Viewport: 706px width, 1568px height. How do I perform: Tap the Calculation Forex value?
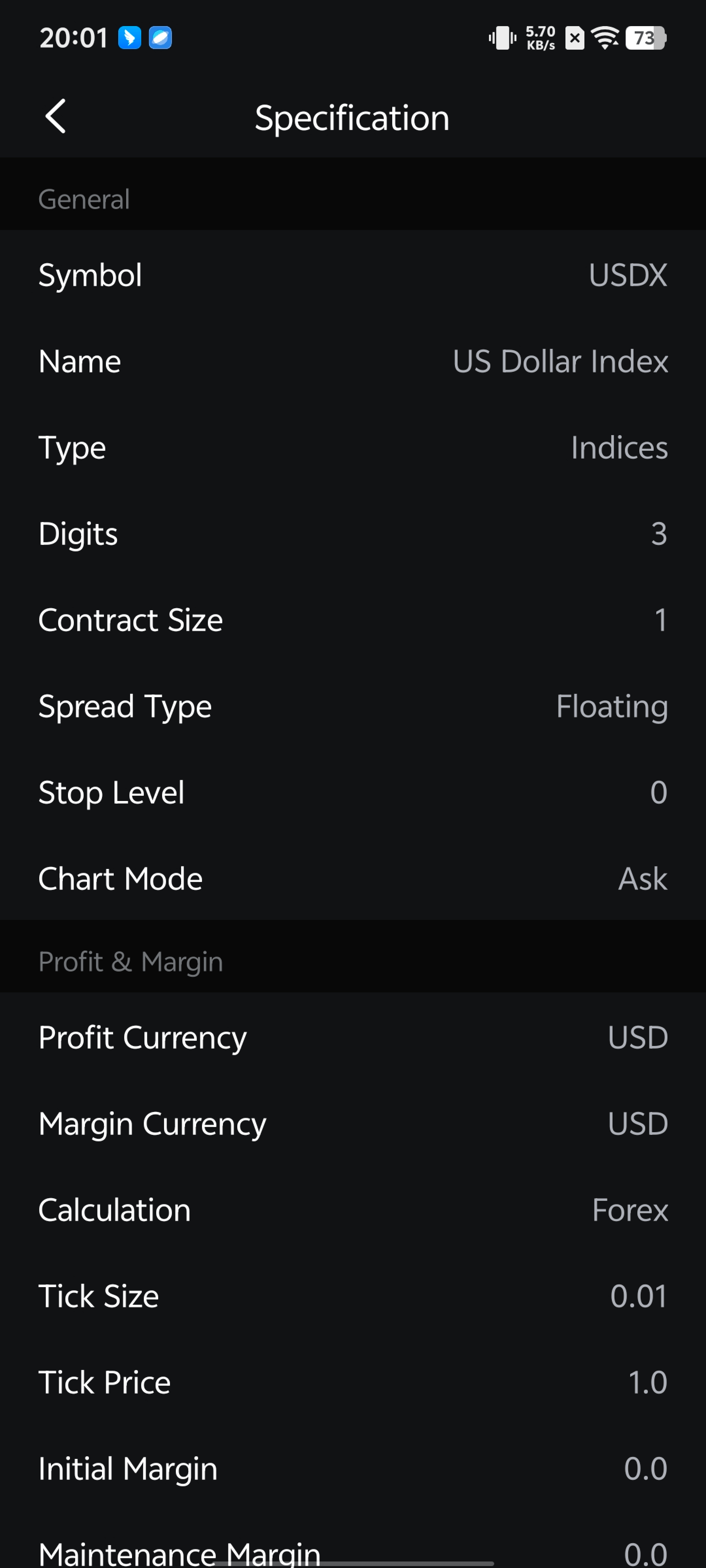point(630,1210)
